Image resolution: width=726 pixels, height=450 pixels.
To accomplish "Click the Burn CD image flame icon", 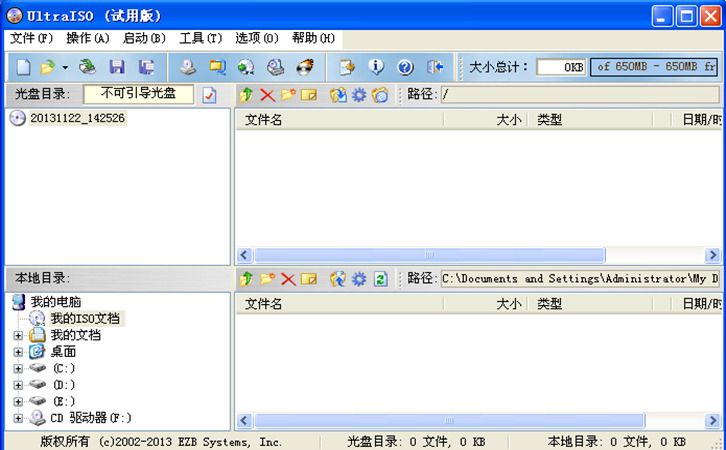I will point(304,67).
